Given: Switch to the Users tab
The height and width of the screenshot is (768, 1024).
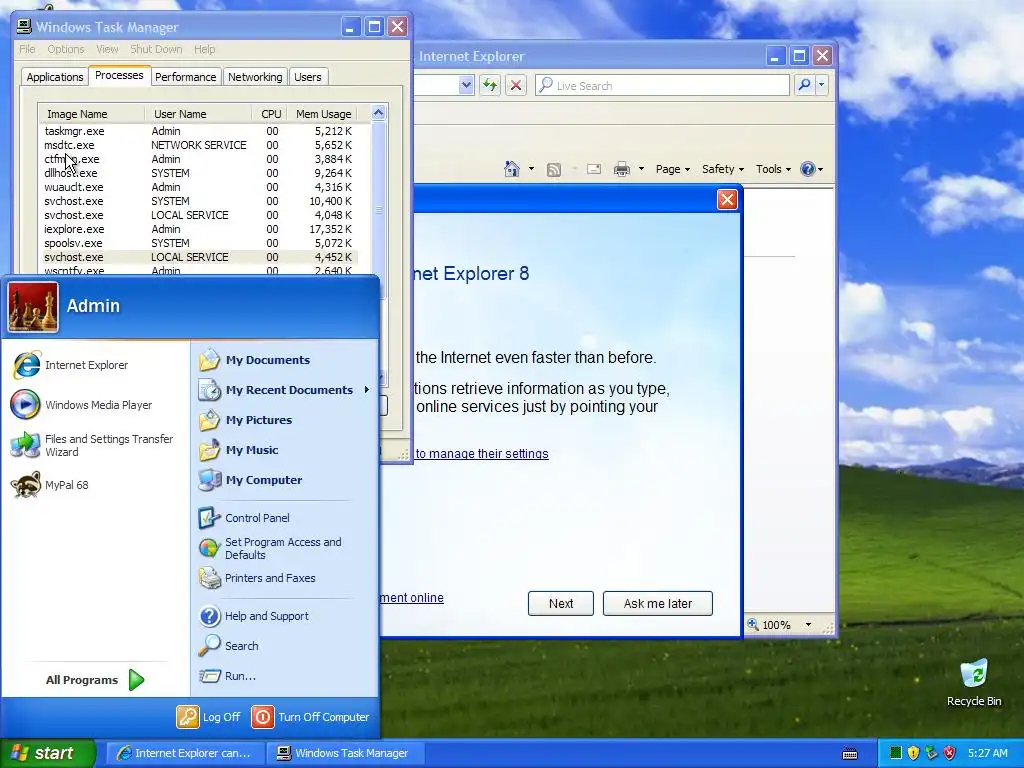Looking at the screenshot, I should point(308,77).
